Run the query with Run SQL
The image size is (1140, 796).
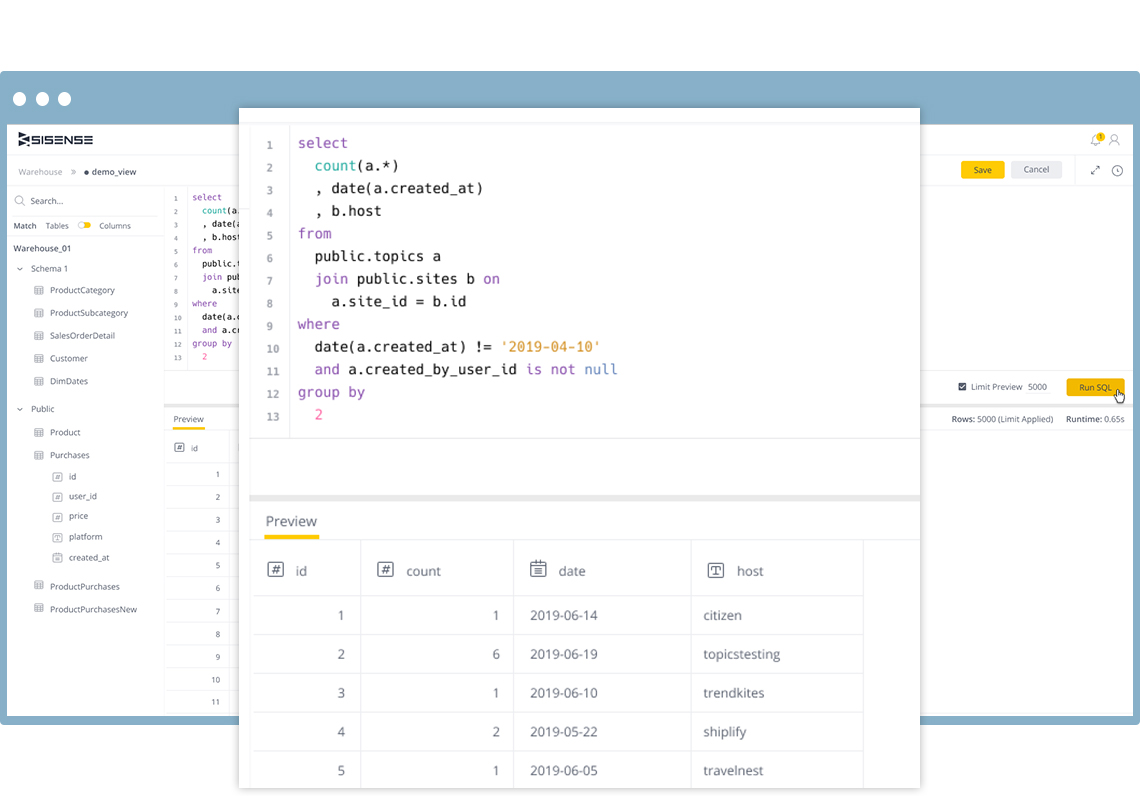(x=1095, y=387)
